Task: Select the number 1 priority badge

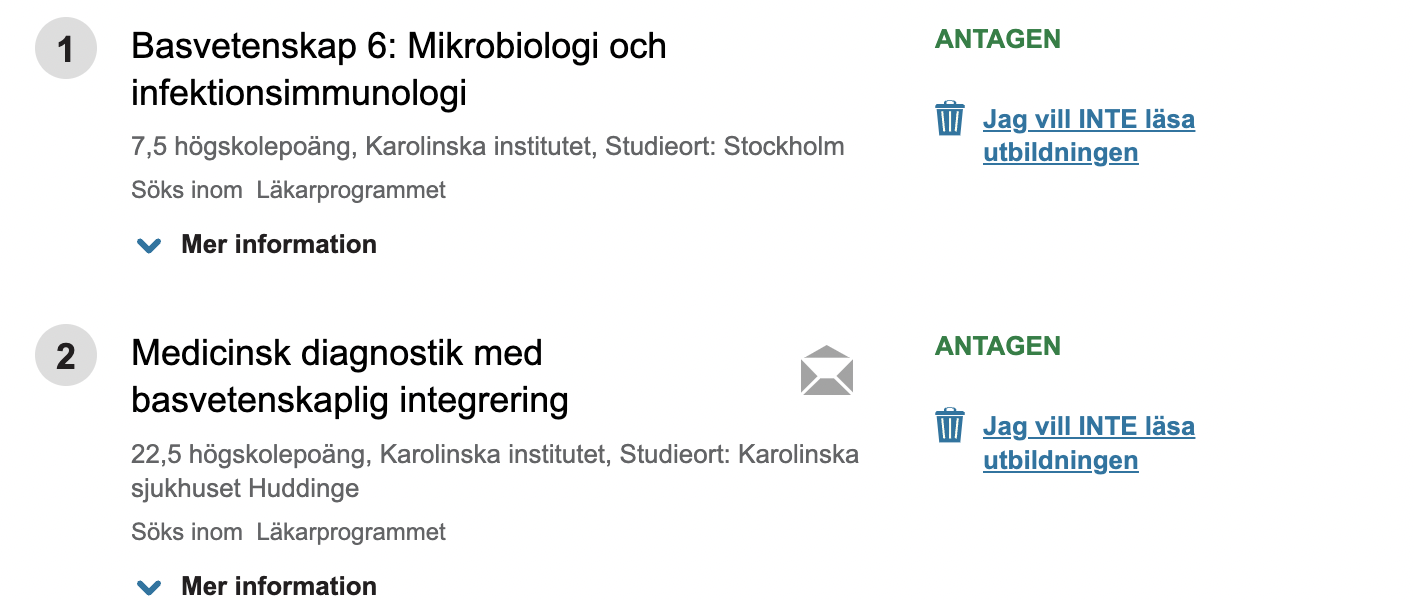Action: coord(66,48)
